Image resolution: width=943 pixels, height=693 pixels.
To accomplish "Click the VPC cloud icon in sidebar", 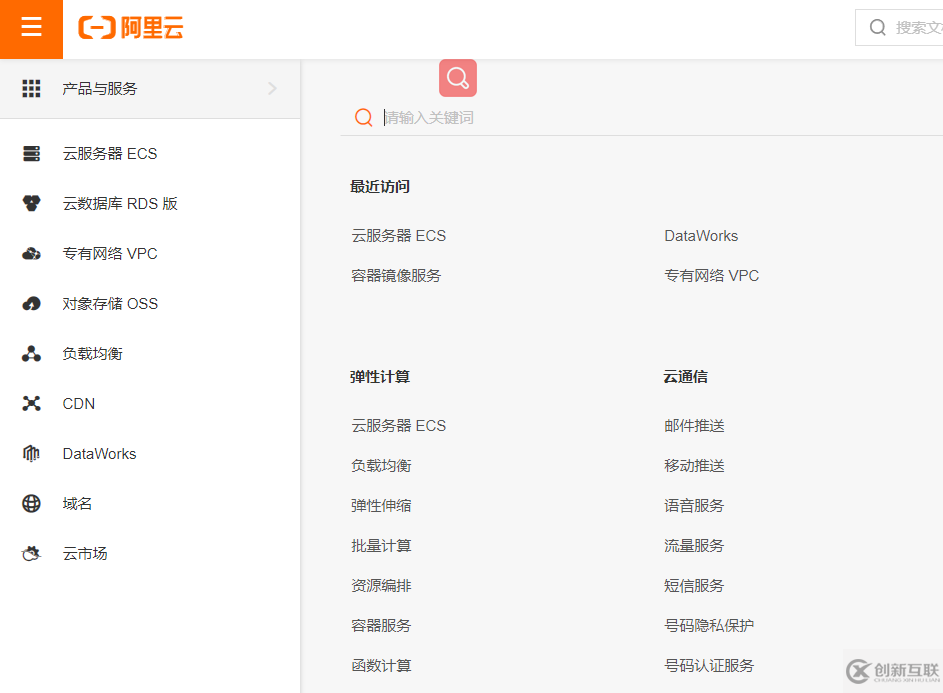I will pyautogui.click(x=31, y=253).
